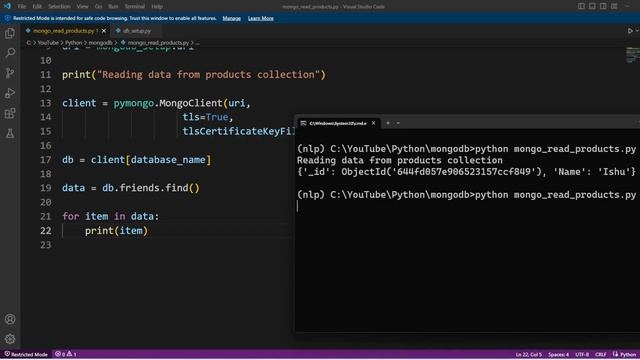
Task: Open the Testing flask view
Action: click(10, 133)
